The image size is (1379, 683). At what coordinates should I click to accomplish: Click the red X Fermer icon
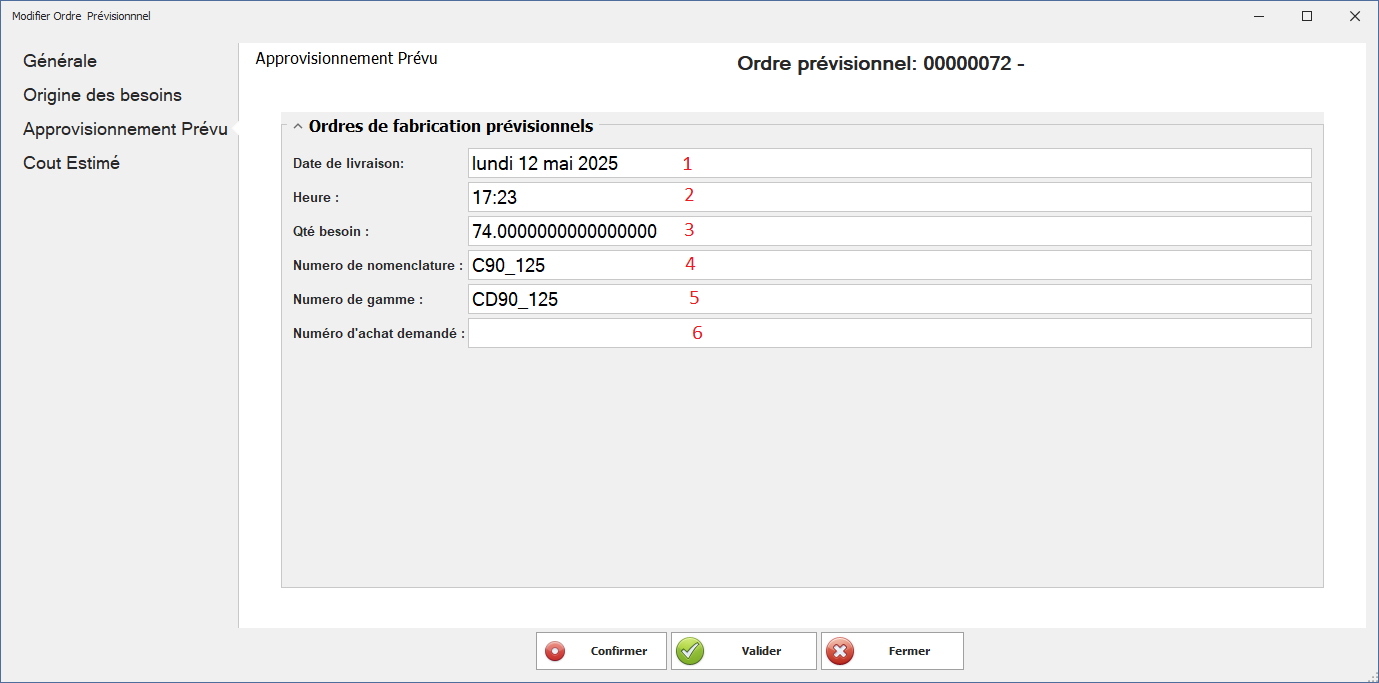[x=840, y=651]
